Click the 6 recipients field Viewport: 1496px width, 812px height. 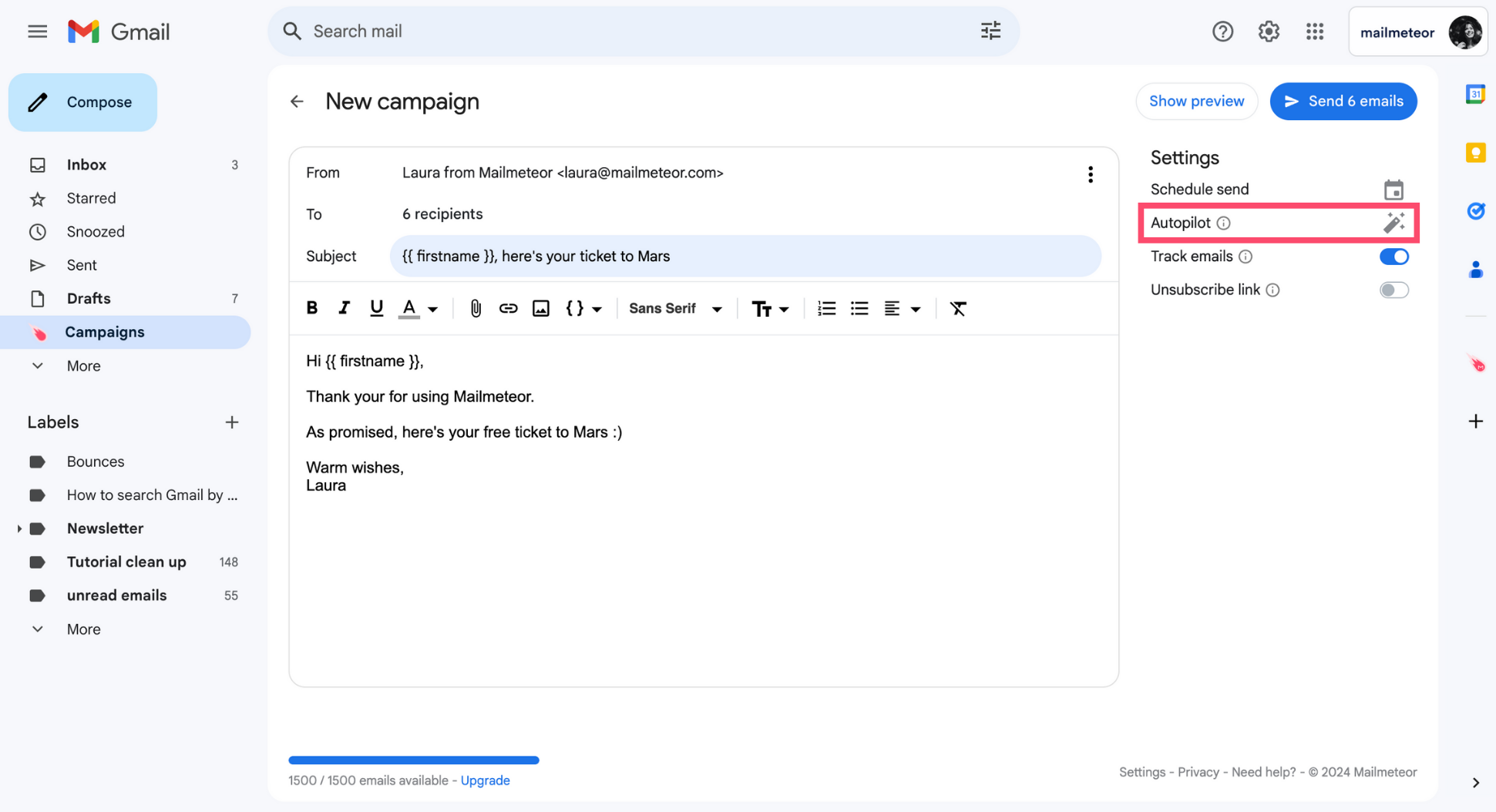(x=442, y=214)
